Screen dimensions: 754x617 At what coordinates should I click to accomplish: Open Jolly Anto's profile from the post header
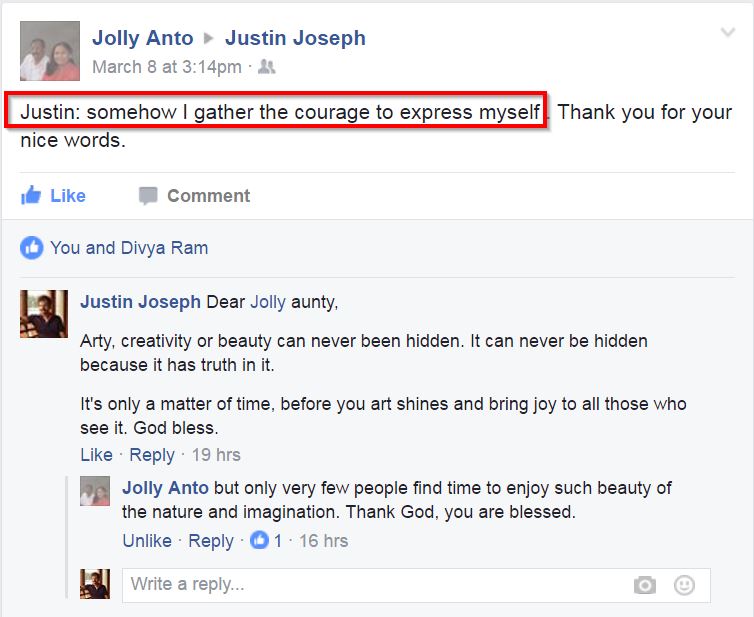[x=143, y=38]
